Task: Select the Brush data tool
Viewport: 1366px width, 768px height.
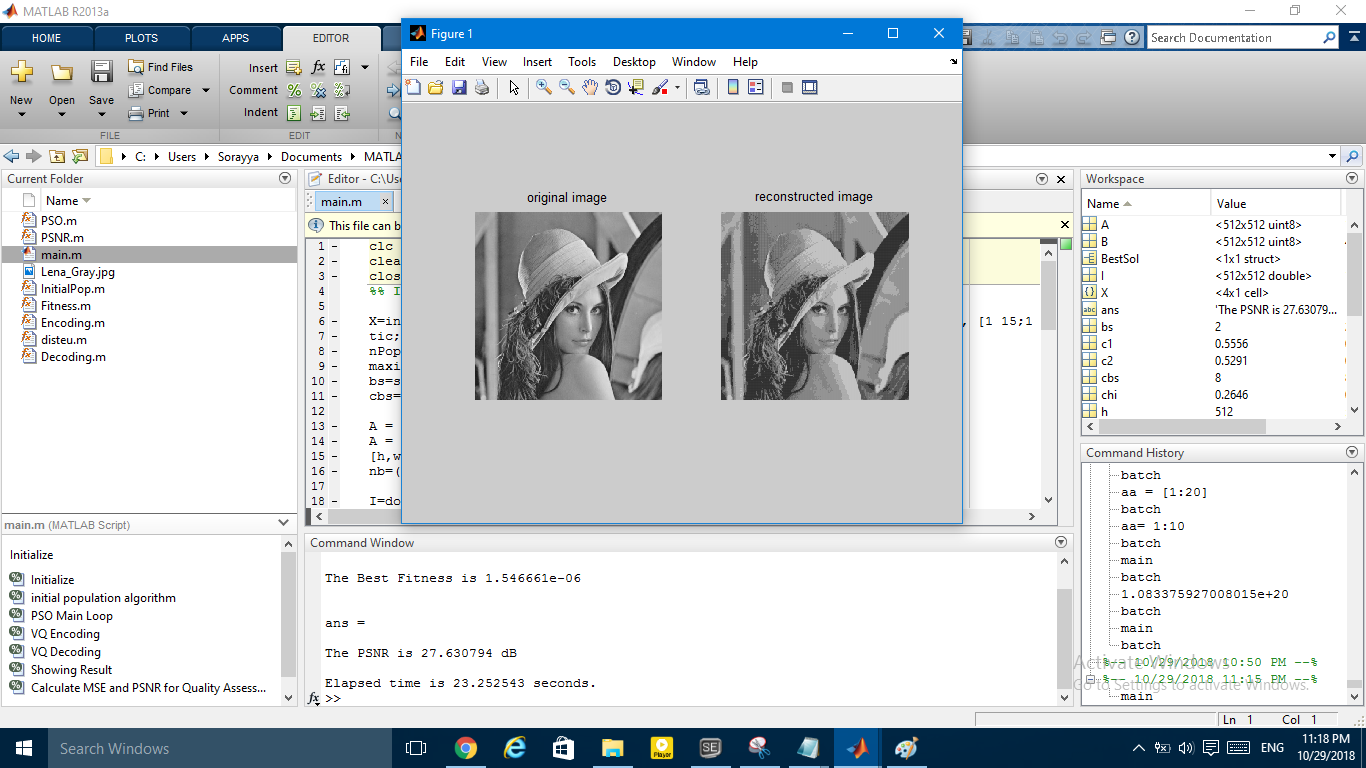Action: [660, 87]
